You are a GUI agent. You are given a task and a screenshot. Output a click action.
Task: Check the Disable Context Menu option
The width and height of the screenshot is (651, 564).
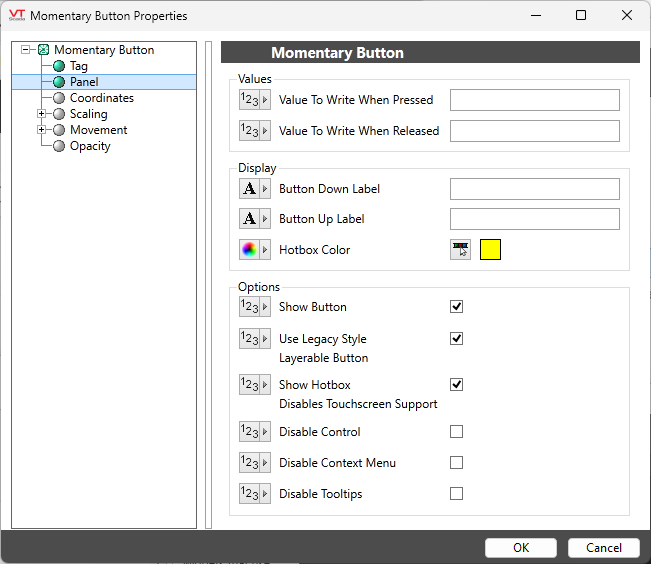[456, 463]
